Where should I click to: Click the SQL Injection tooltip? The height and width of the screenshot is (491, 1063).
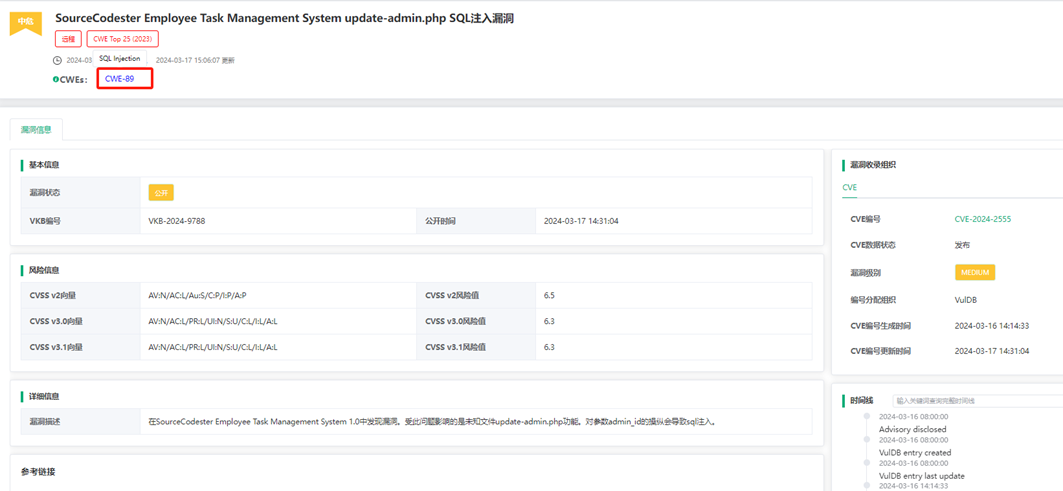pyautogui.click(x=119, y=58)
